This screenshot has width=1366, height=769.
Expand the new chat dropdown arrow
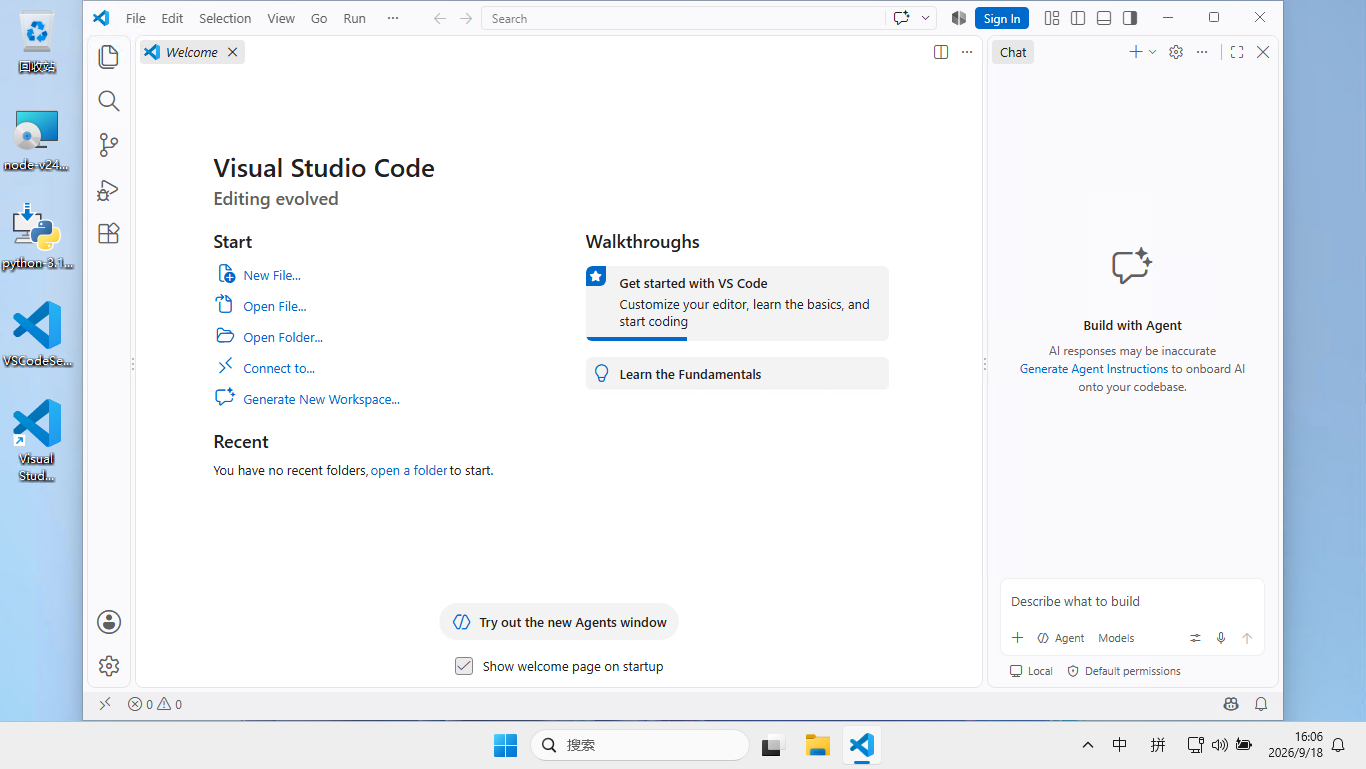click(x=1152, y=52)
